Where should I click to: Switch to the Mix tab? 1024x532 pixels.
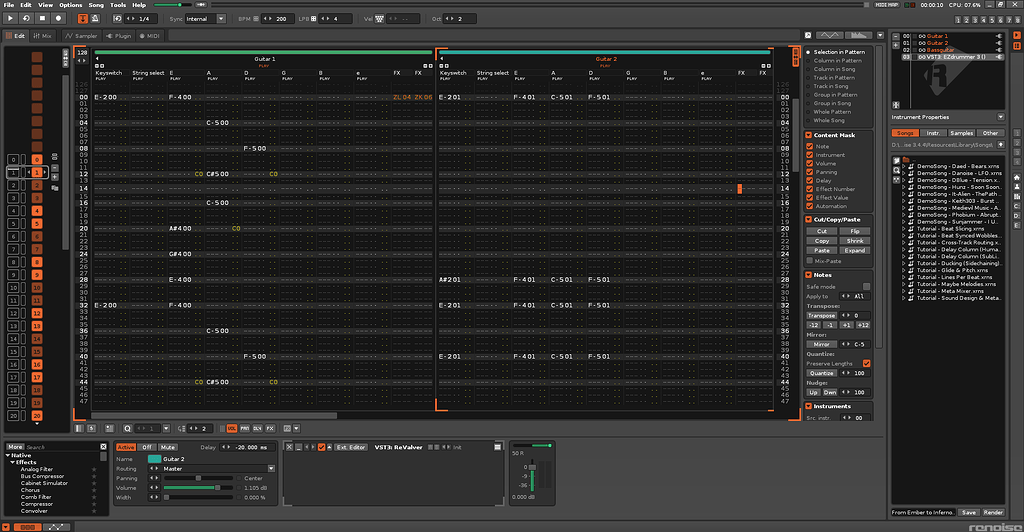tap(42, 36)
